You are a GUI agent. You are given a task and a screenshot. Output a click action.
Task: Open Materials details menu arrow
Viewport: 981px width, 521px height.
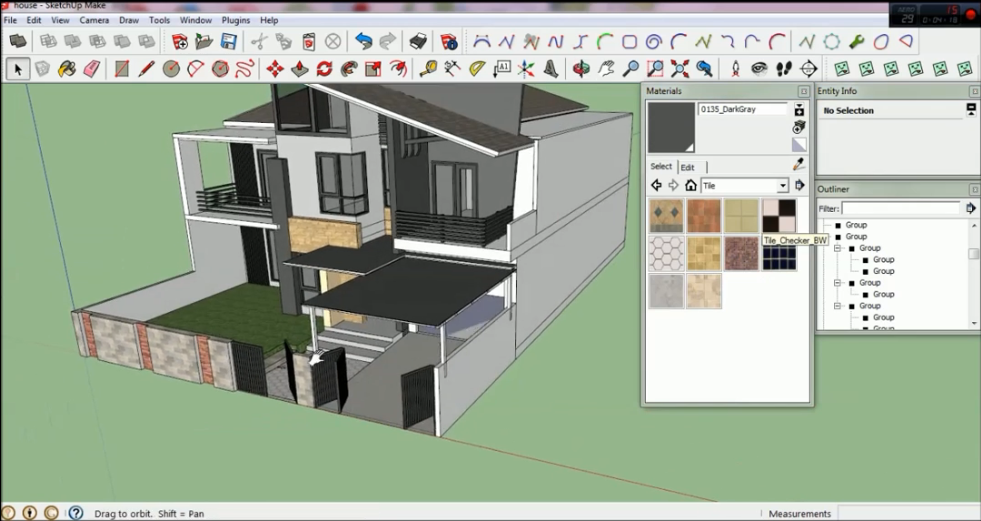pyautogui.click(x=800, y=185)
